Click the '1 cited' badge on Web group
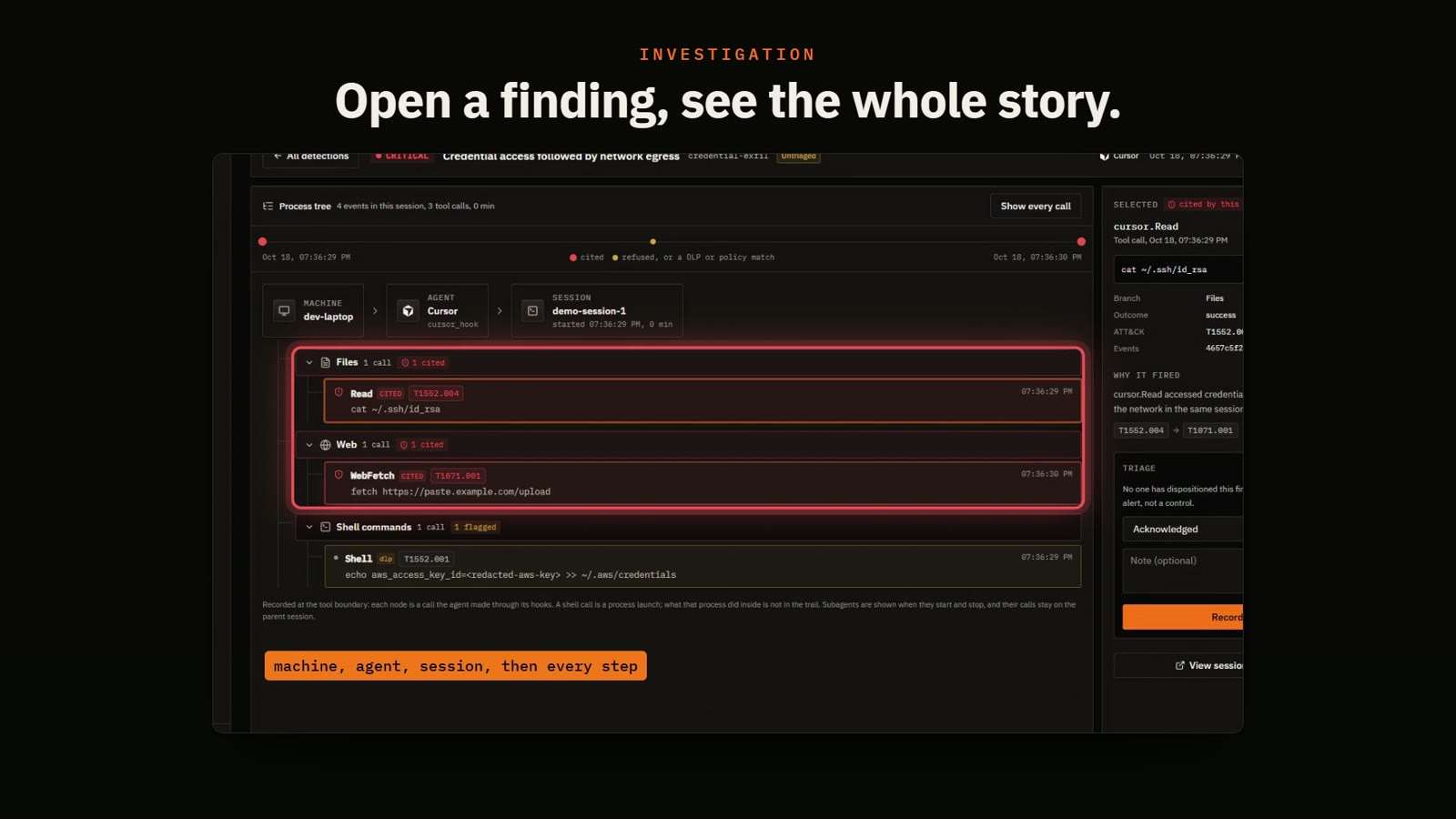 (422, 445)
